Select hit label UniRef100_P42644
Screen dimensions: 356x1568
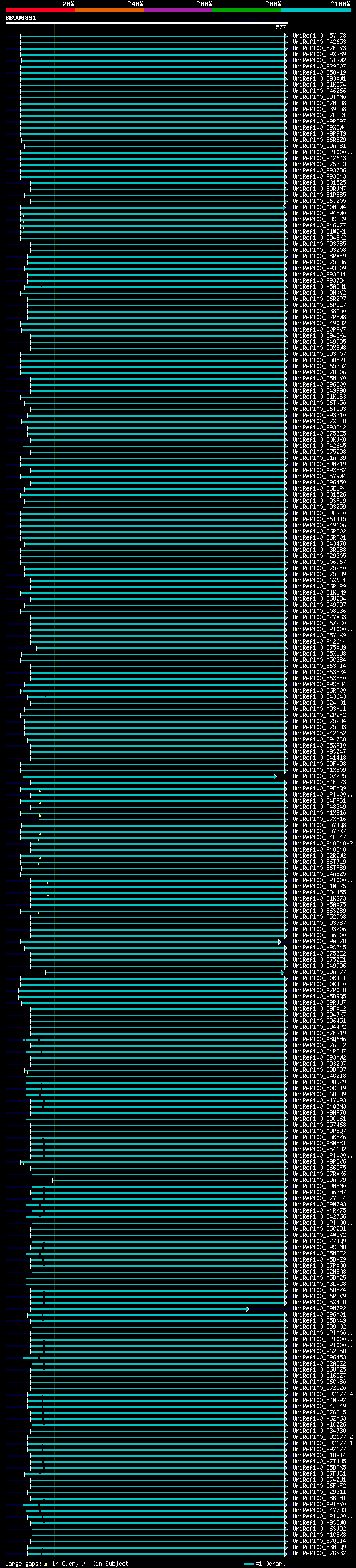click(319, 641)
